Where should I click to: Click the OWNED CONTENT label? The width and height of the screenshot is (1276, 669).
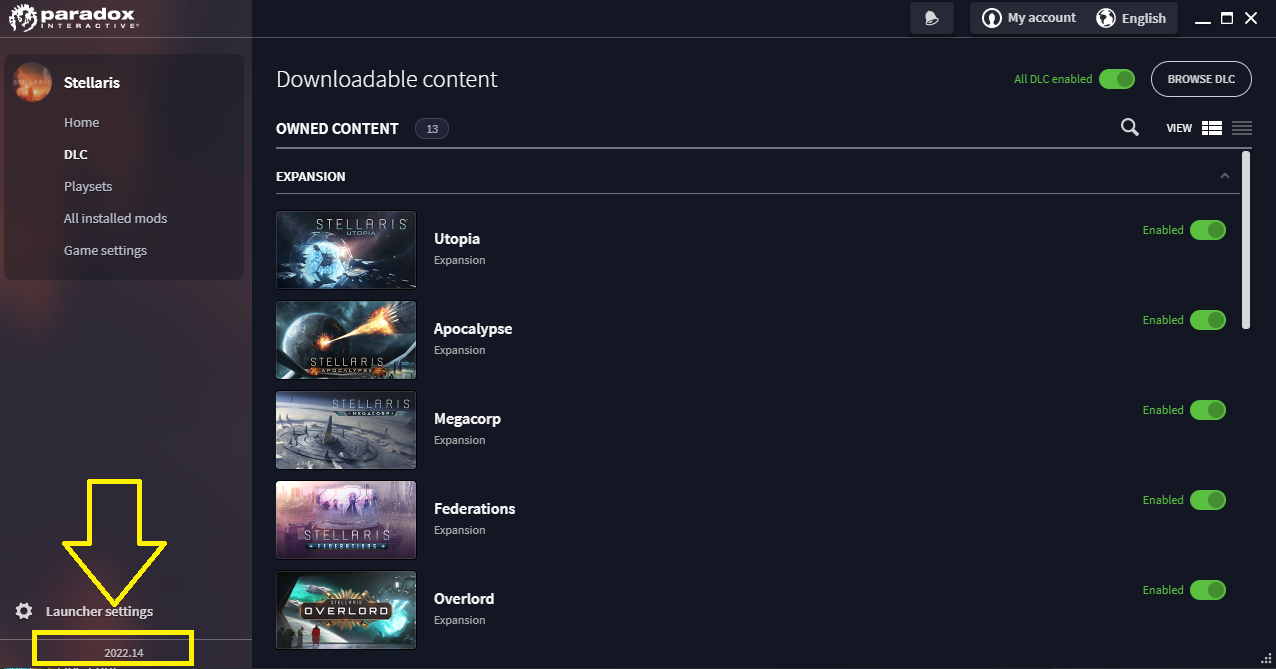click(x=337, y=129)
